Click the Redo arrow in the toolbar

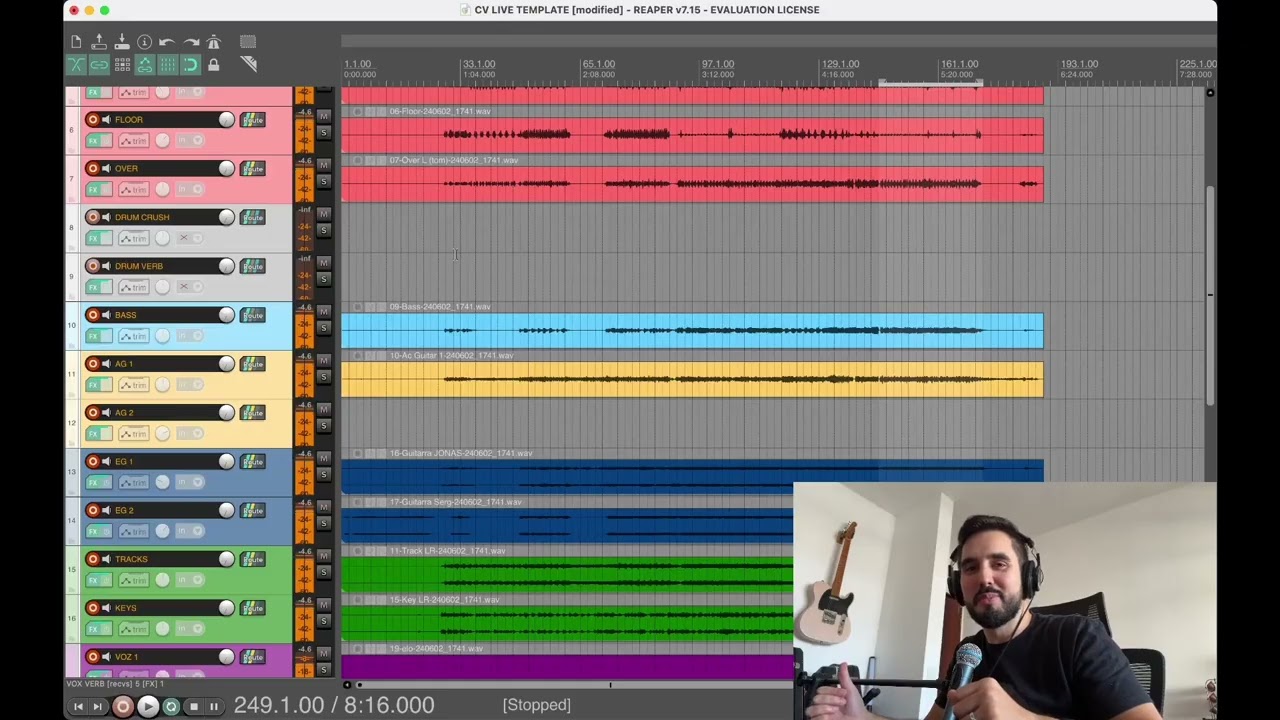point(191,42)
